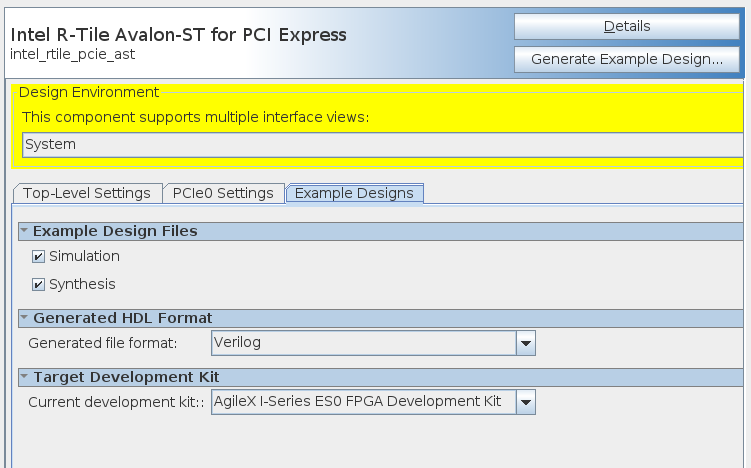This screenshot has height=468, width=751.
Task: Click the Design Environment group label
Action: point(89,92)
